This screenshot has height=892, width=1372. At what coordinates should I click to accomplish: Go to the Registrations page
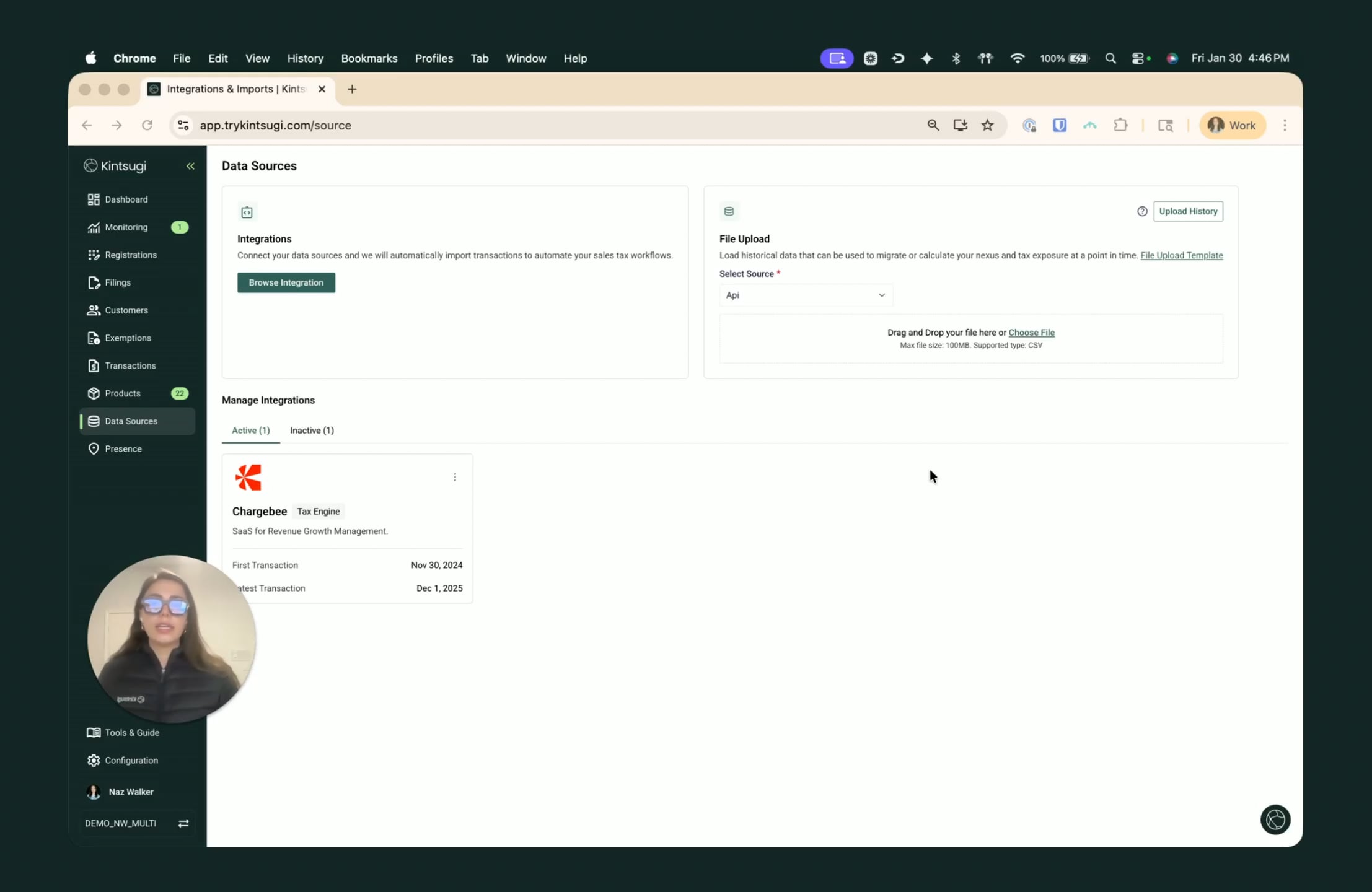(130, 255)
